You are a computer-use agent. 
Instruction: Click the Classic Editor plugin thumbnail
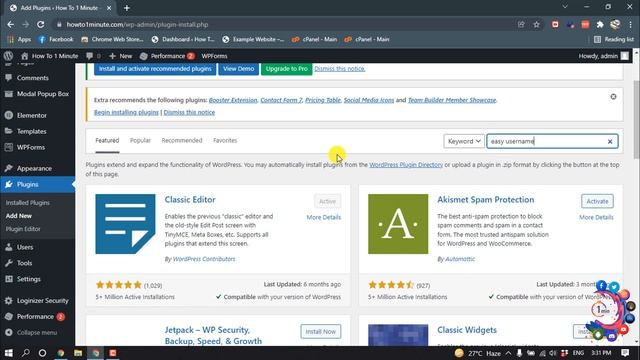[125, 224]
